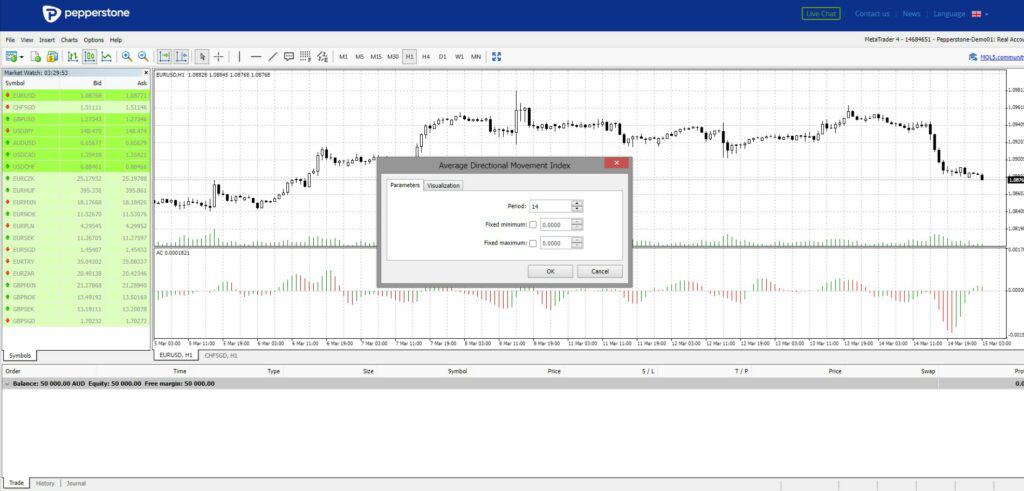
Task: Switch to Candlesticks chart view
Action: click(x=89, y=57)
